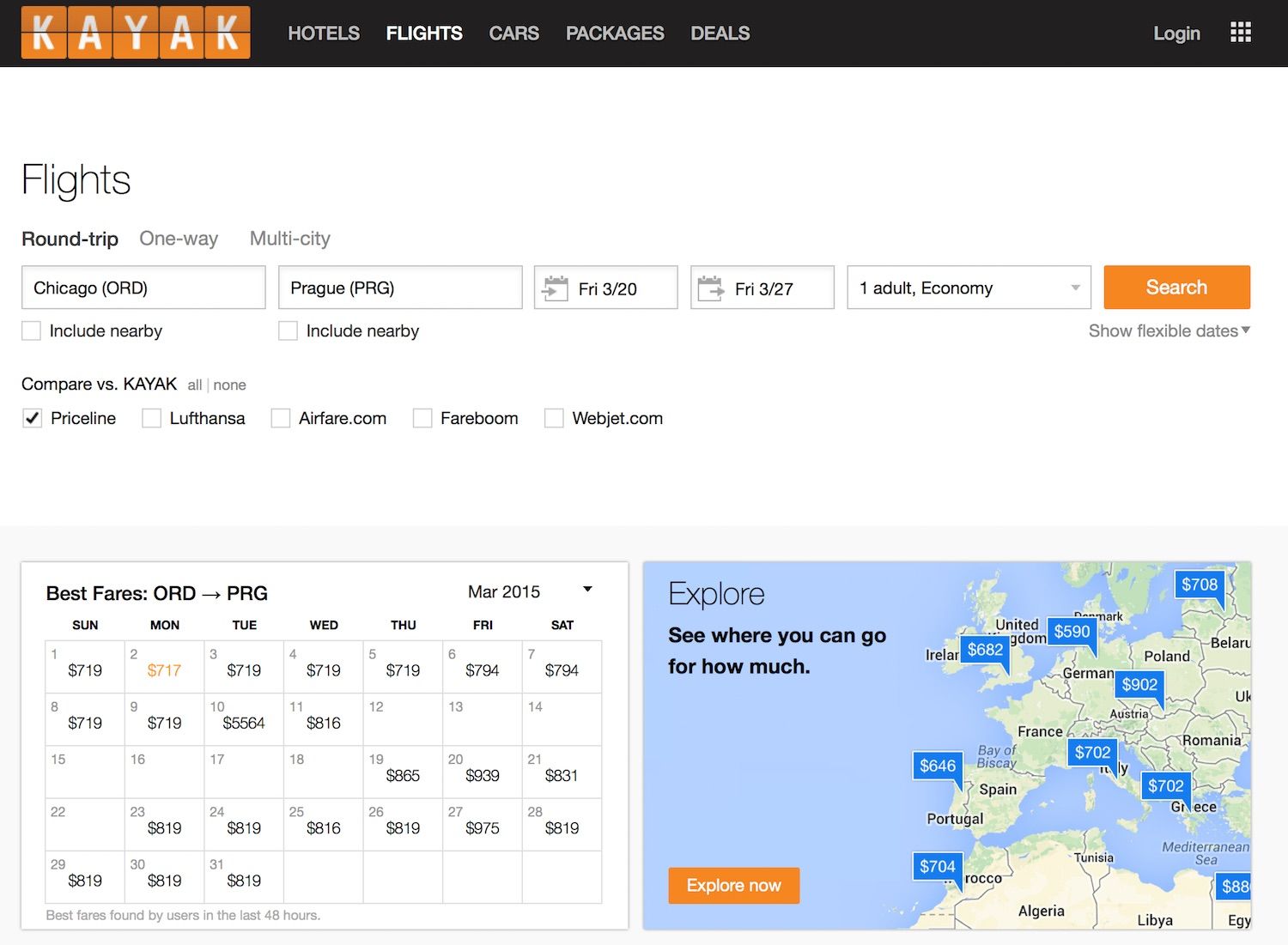
Task: Click the Prague (PRG) destination field
Action: pyautogui.click(x=400, y=288)
